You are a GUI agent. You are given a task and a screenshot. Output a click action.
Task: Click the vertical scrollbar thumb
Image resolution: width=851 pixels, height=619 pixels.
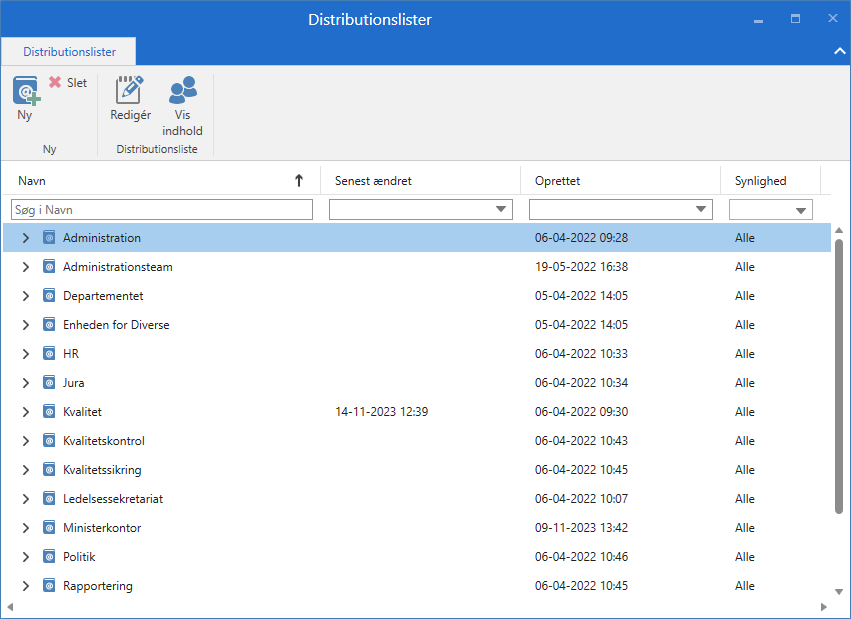point(839,375)
